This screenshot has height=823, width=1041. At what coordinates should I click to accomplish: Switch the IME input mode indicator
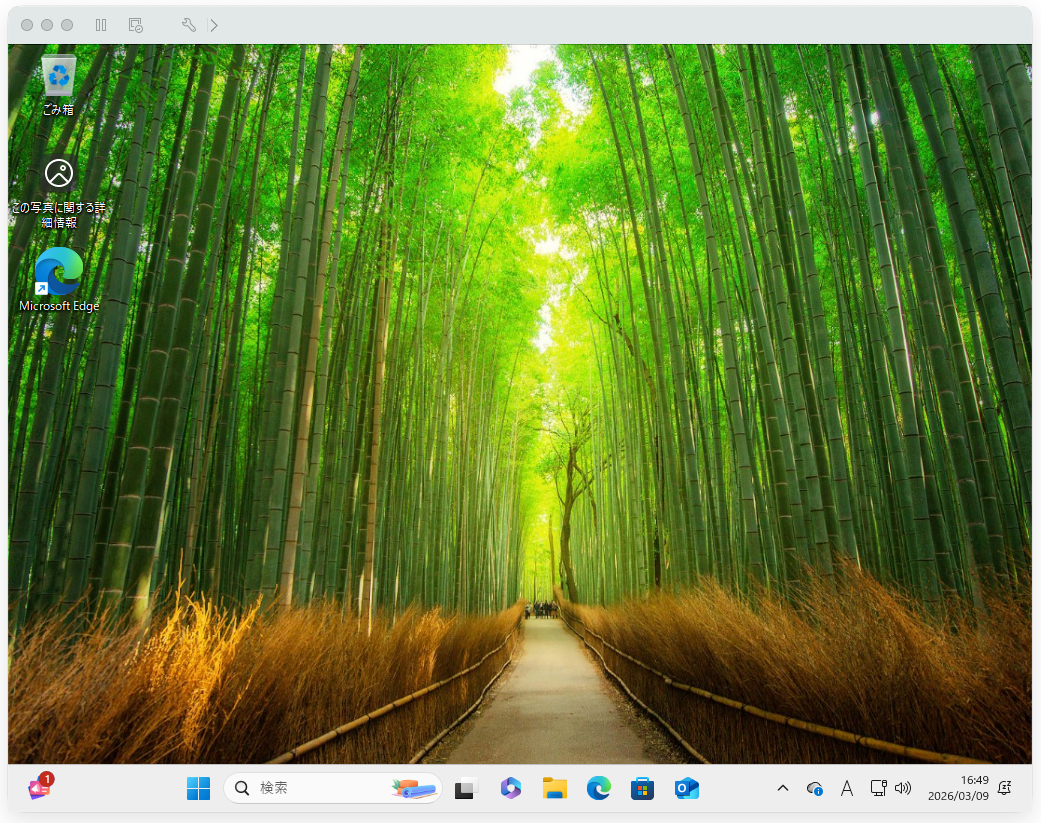[x=846, y=789]
